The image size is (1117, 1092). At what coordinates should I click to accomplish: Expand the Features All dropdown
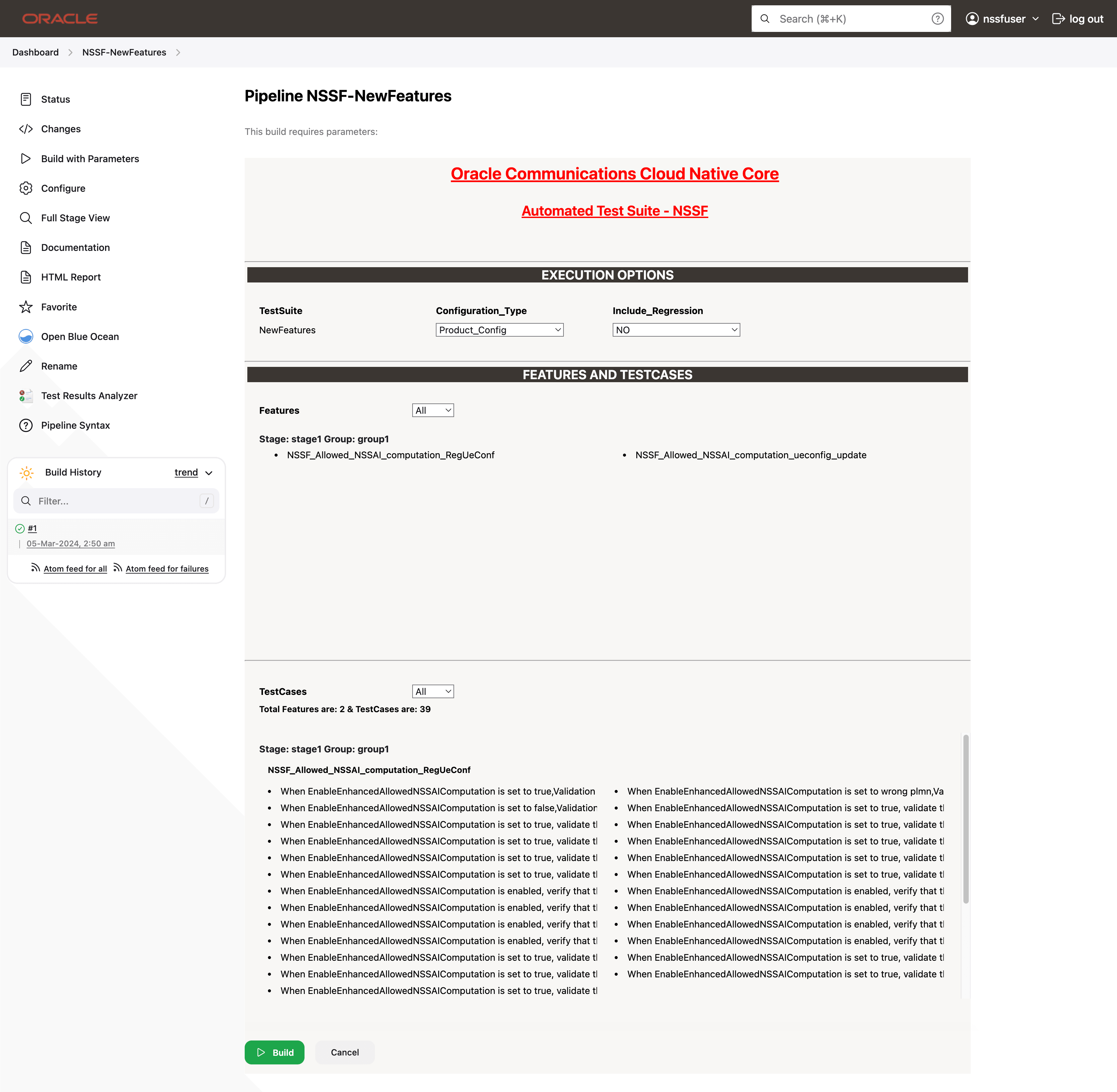click(x=433, y=411)
